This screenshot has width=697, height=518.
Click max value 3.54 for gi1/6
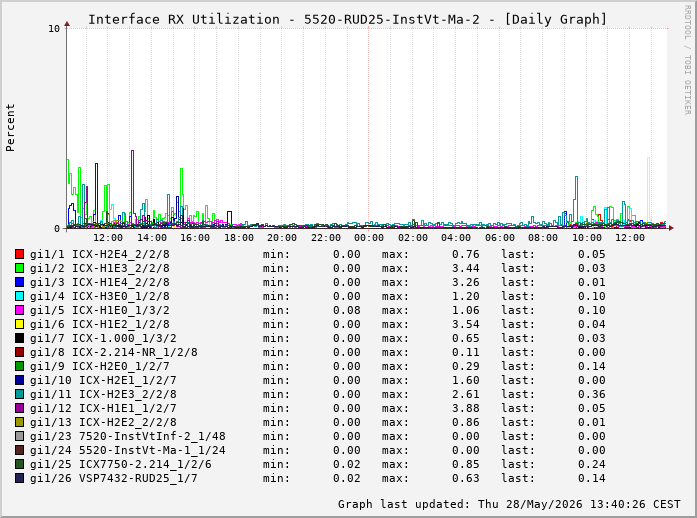coord(466,324)
